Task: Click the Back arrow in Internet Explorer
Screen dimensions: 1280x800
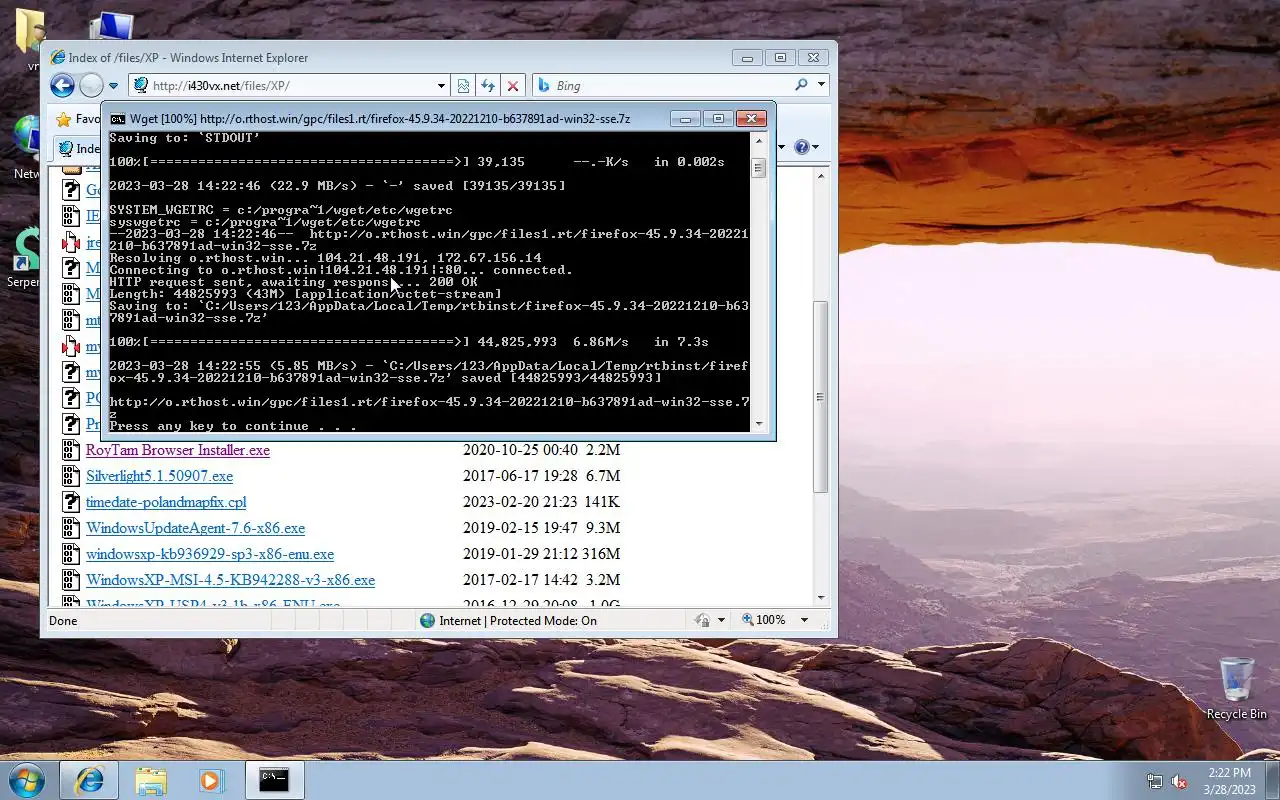Action: [x=62, y=86]
